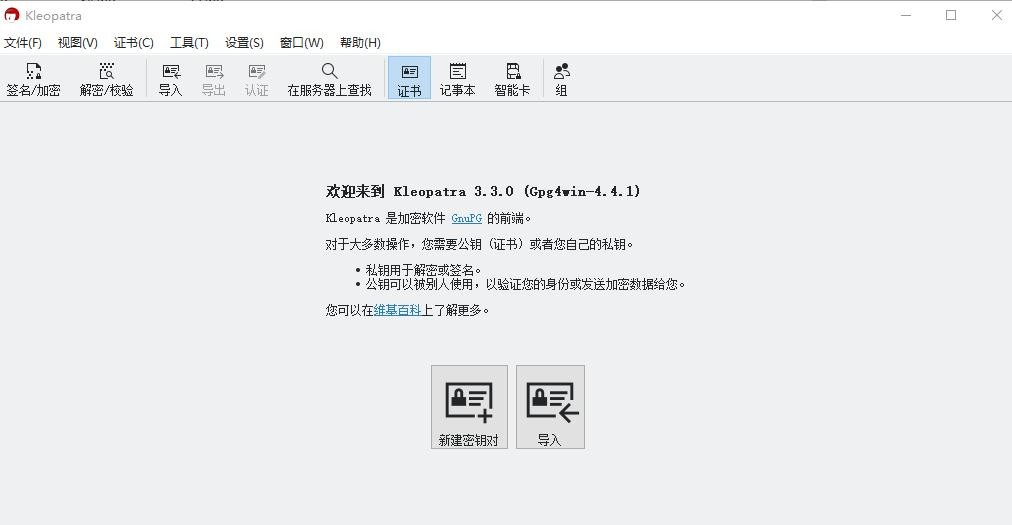
Task: Open the 帮助(H) menu
Action: tap(360, 43)
